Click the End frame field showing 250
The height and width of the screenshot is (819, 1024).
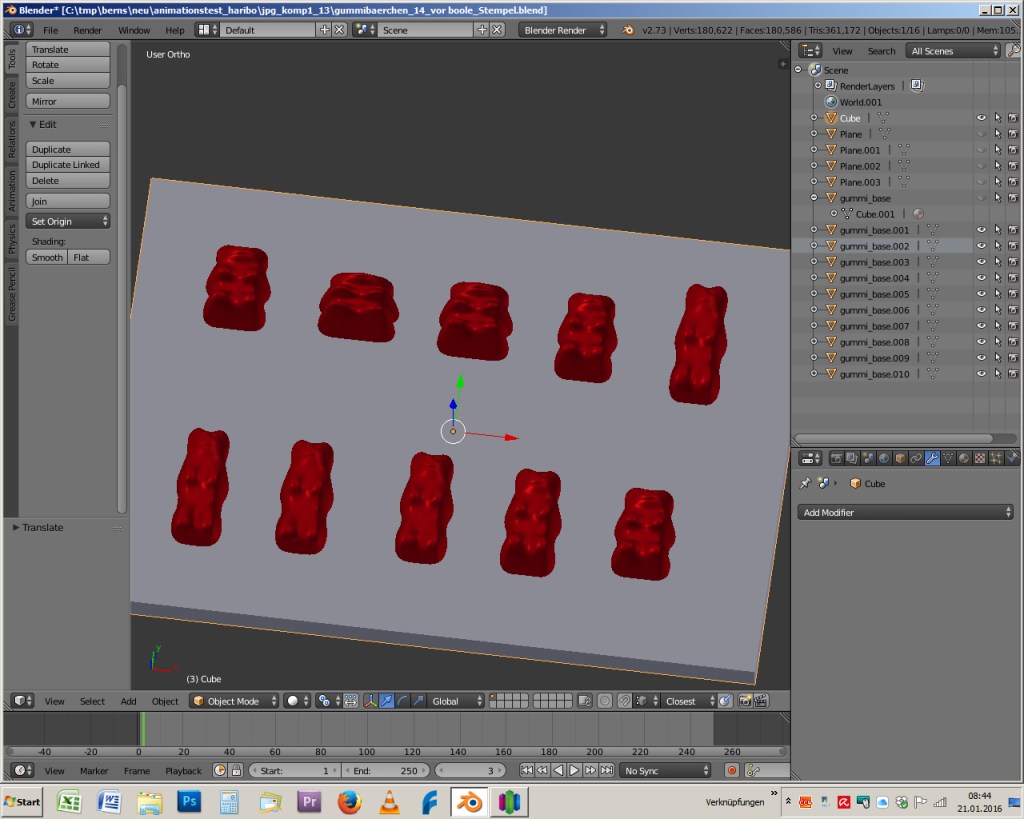click(386, 770)
